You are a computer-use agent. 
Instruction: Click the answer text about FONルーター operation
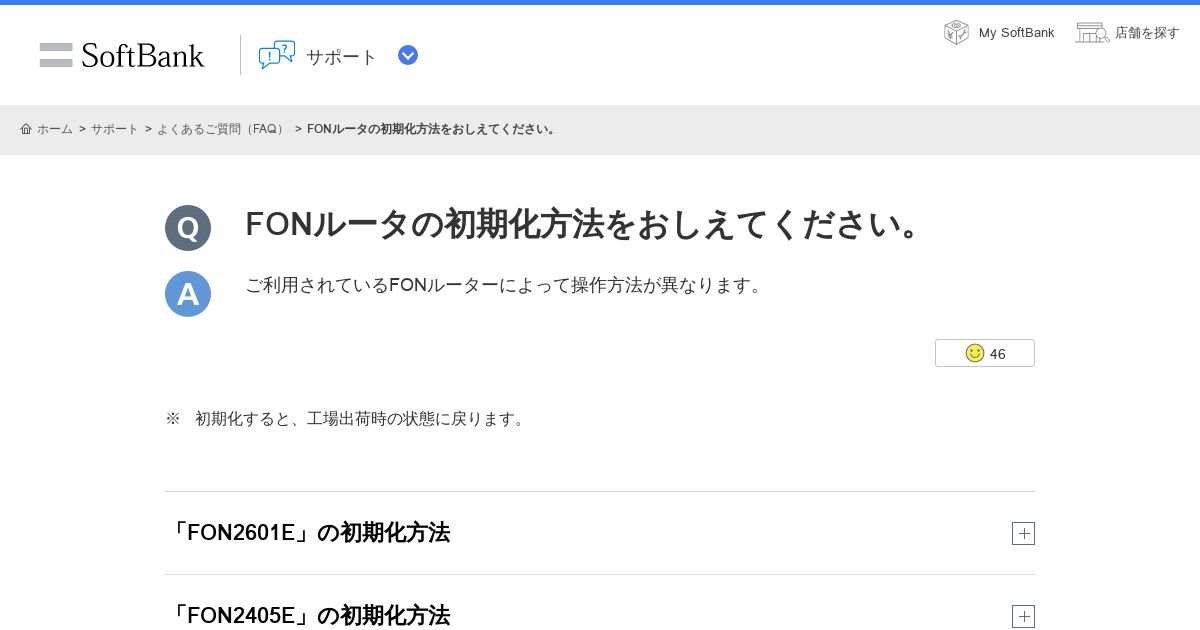[x=506, y=285]
